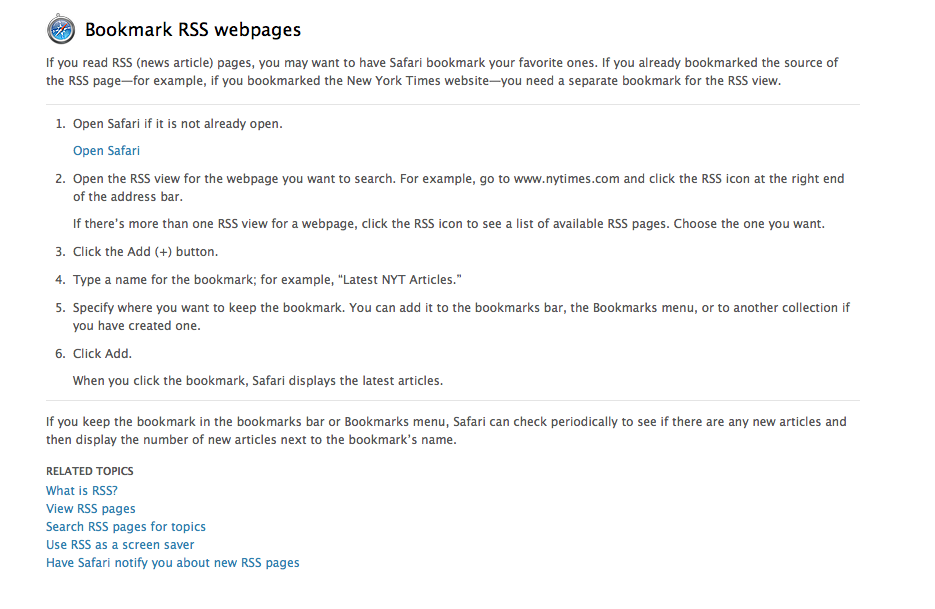Click the intro paragraph starting "If you read RSS"
The width and height of the screenshot is (935, 609).
(442, 71)
